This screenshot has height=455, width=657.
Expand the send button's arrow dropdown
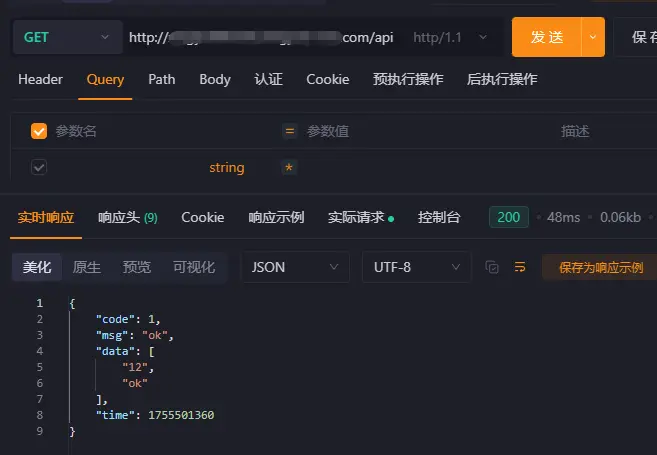594,38
